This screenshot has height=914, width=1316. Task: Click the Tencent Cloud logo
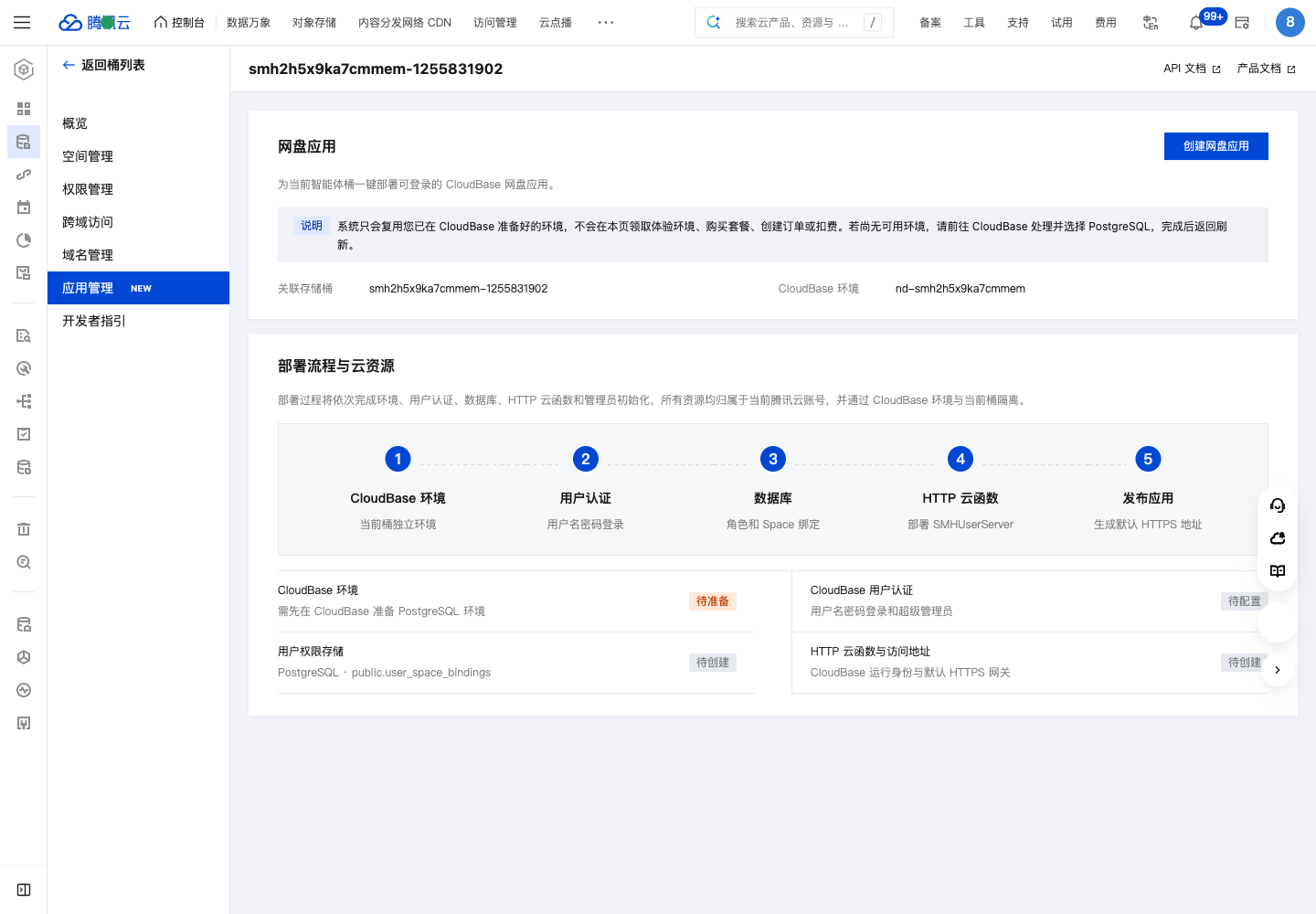(x=94, y=22)
